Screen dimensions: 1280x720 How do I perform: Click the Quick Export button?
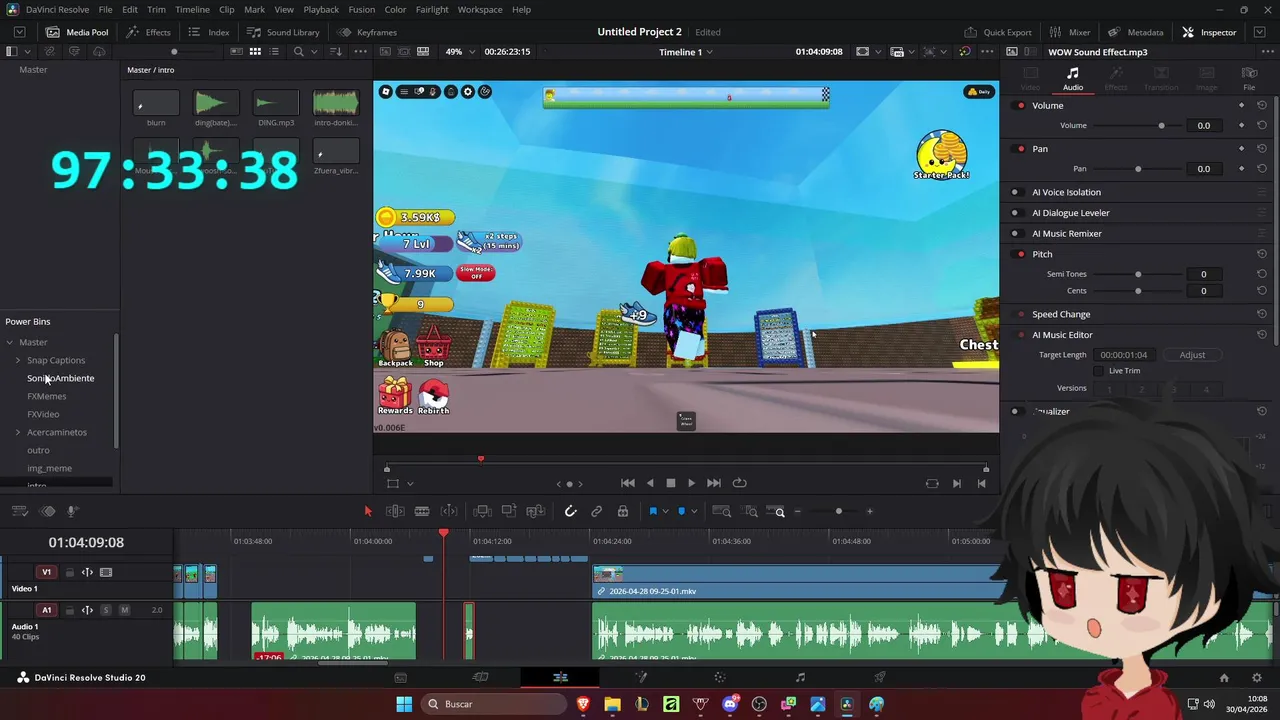tap(997, 32)
